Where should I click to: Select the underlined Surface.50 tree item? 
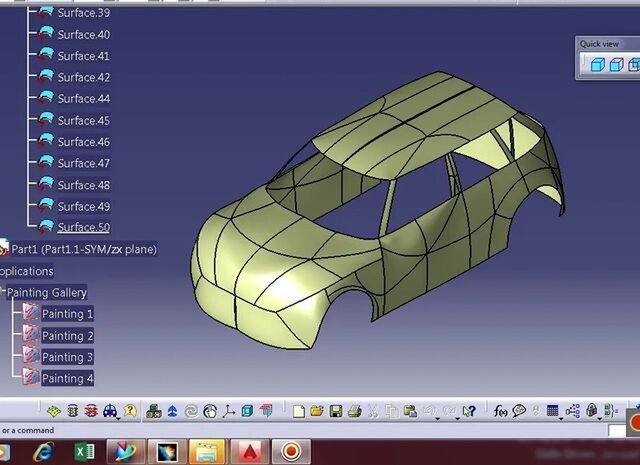84,227
